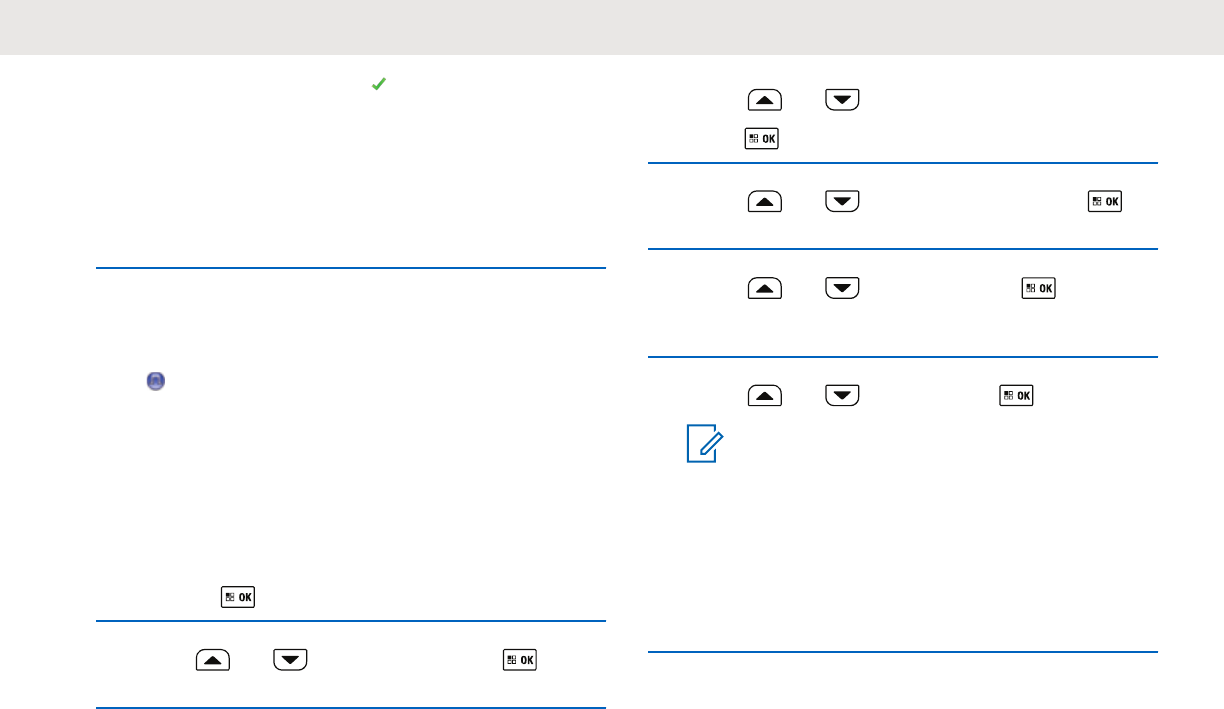Click OK icon at far right edge

click(x=1105, y=202)
